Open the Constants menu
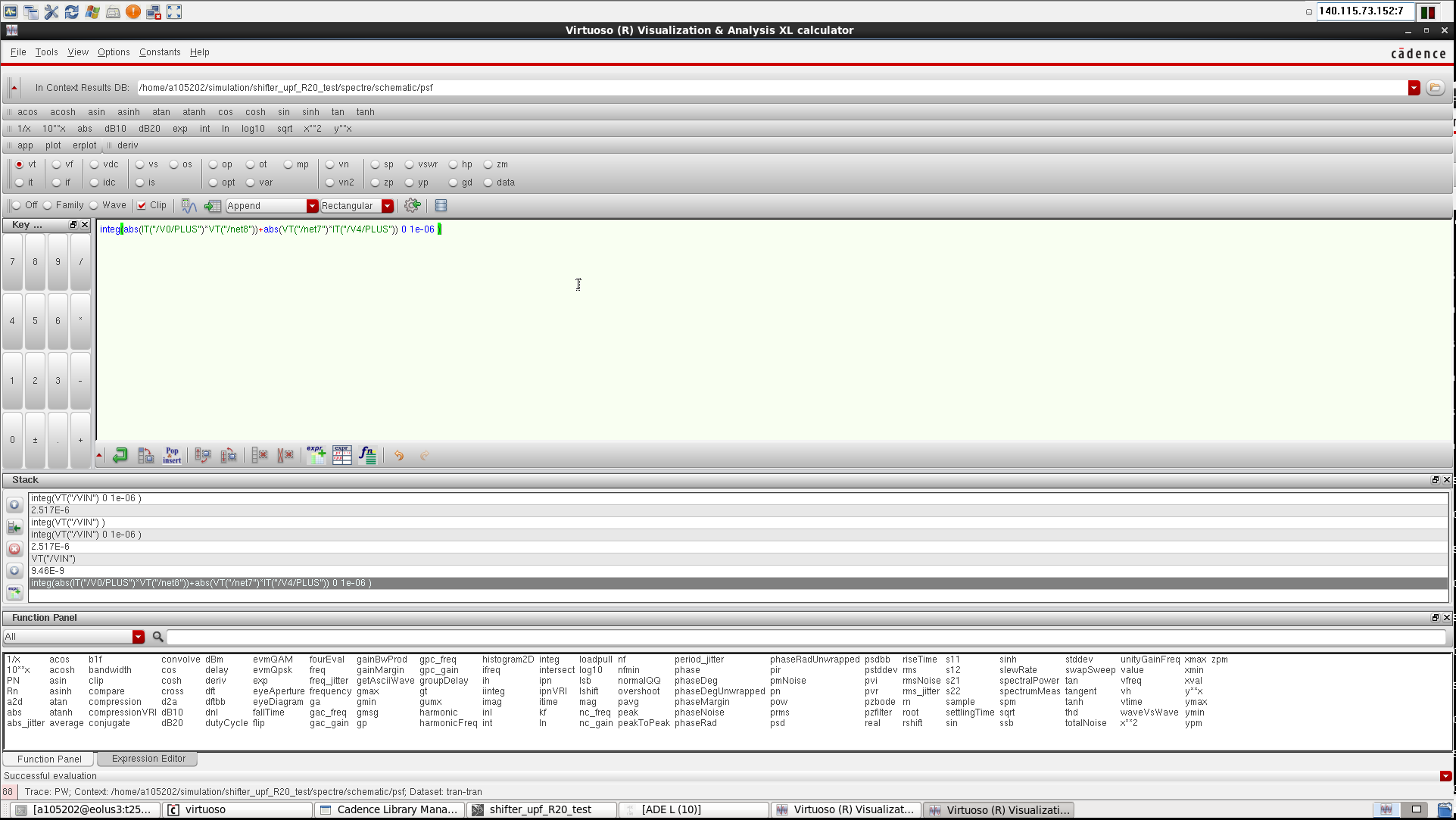The image size is (1456, 820). pyautogui.click(x=160, y=52)
